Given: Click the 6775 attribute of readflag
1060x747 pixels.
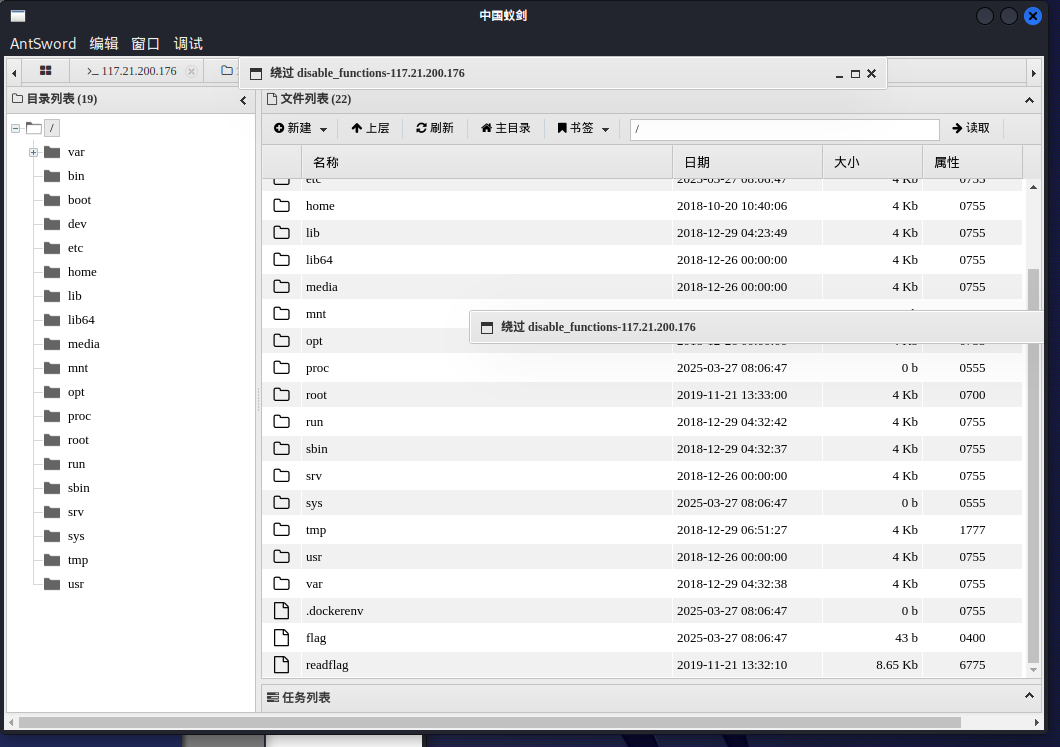Looking at the screenshot, I should (x=972, y=665).
